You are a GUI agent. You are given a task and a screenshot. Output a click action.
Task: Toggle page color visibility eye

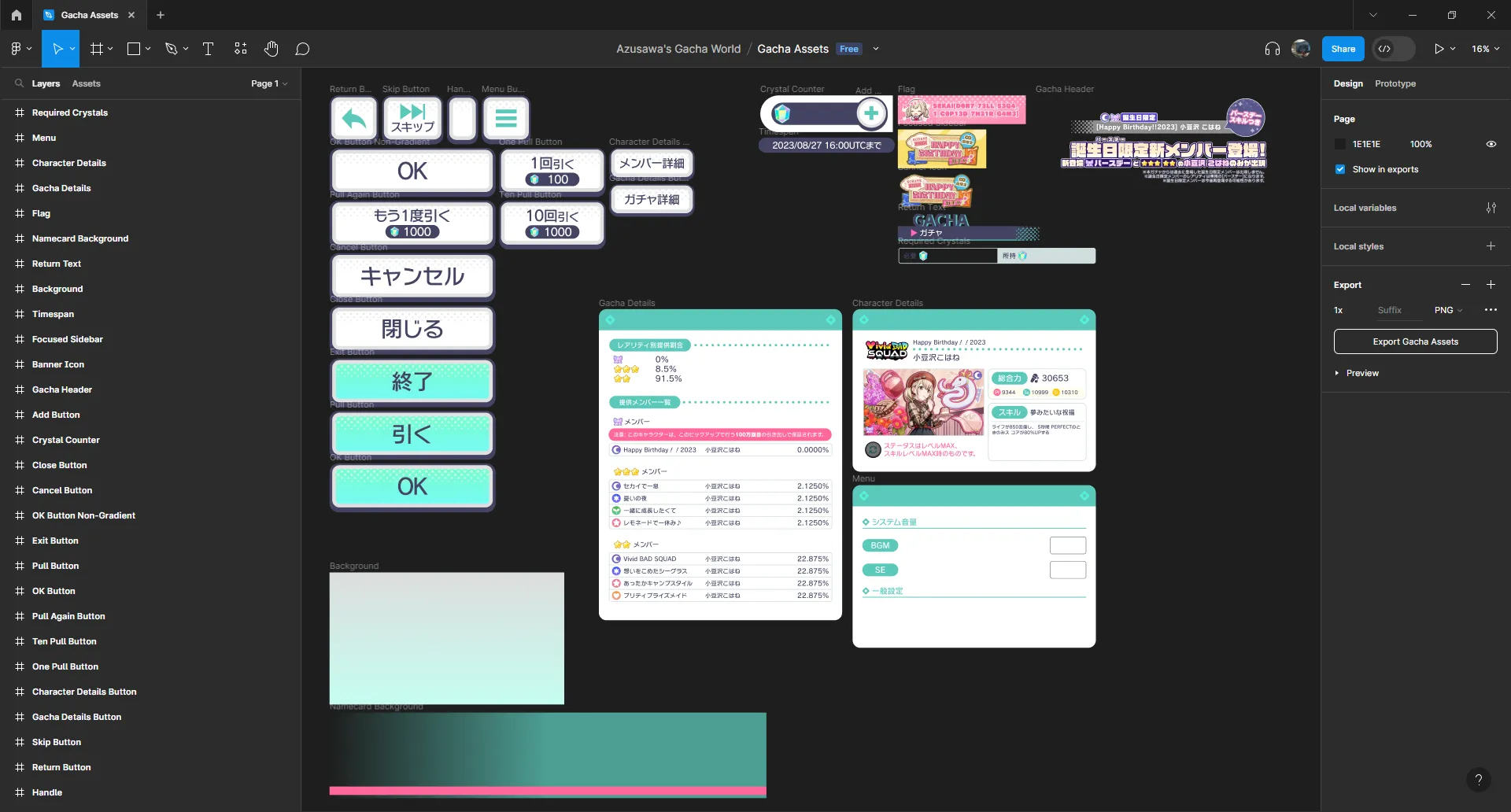(x=1491, y=143)
